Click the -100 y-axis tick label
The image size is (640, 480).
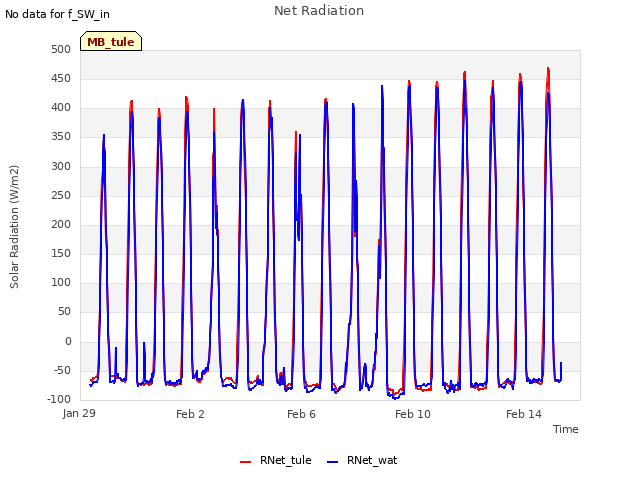[x=59, y=399]
